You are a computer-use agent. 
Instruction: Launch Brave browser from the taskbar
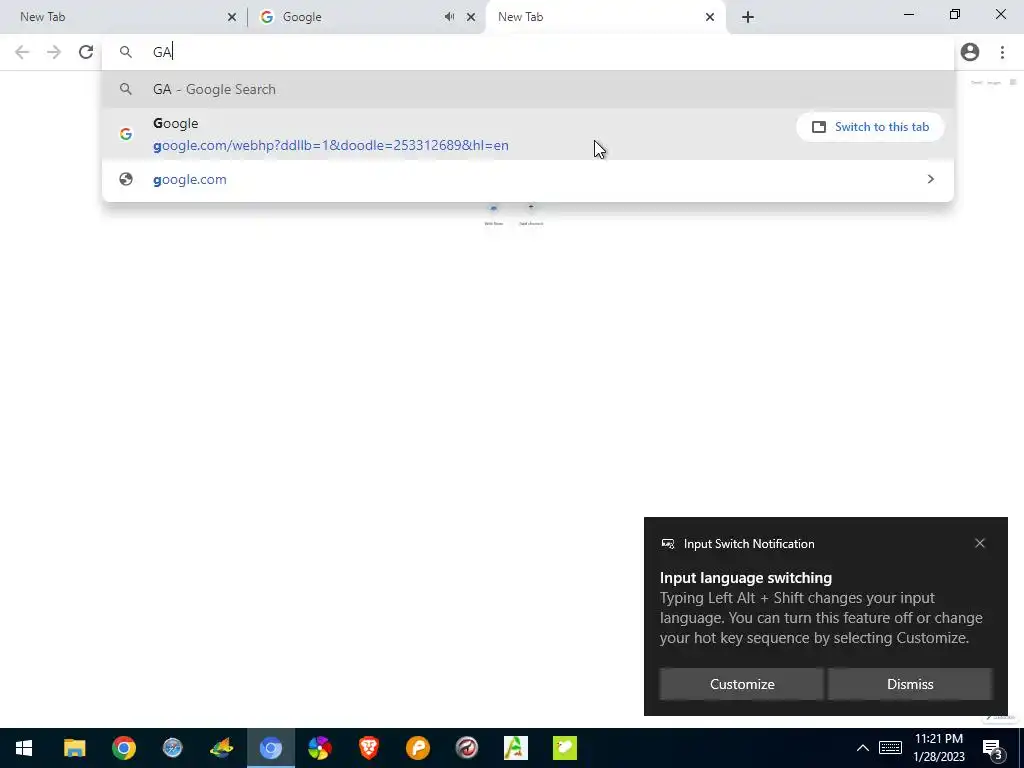[368, 748]
